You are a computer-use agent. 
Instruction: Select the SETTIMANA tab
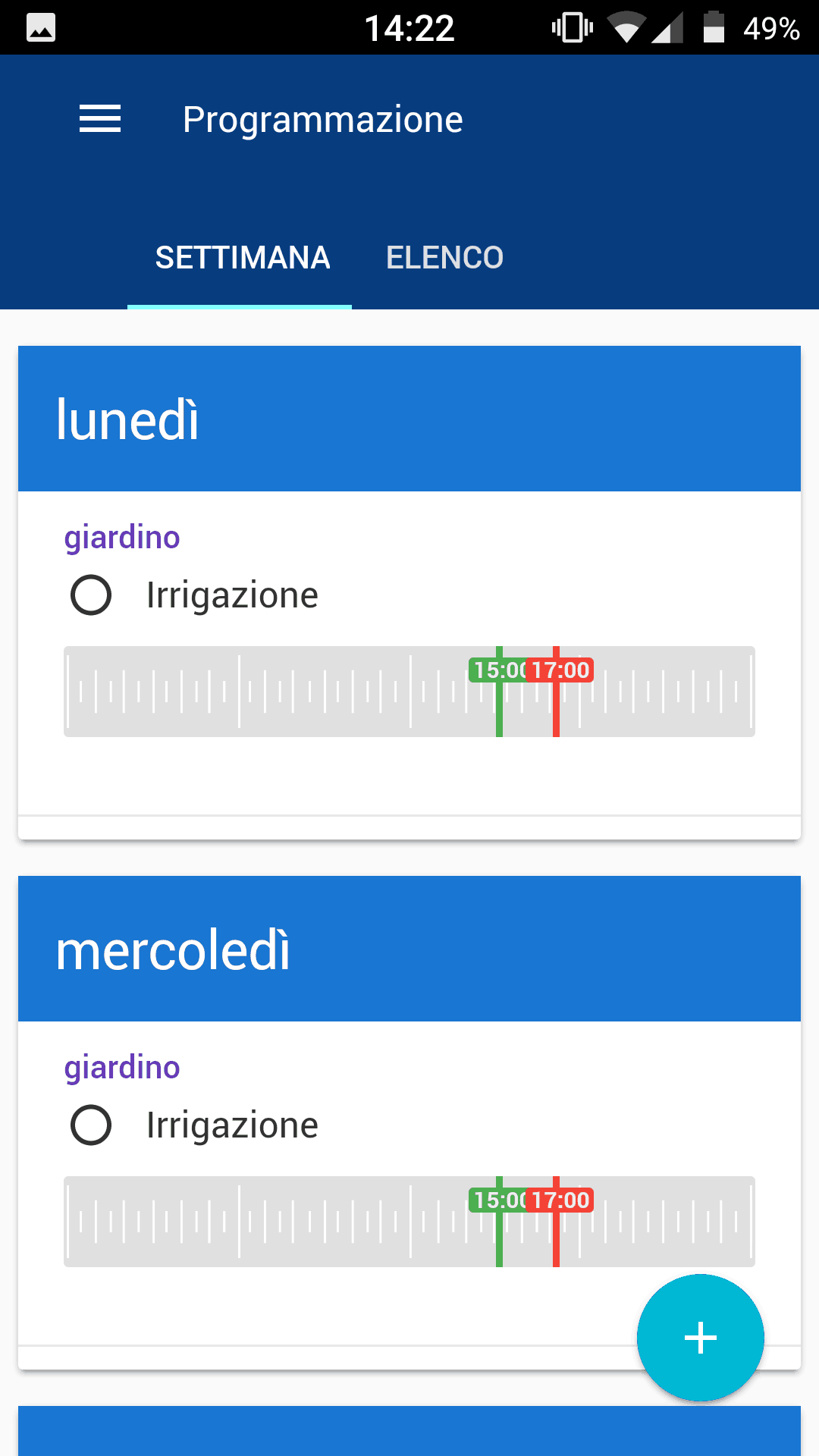click(x=242, y=258)
